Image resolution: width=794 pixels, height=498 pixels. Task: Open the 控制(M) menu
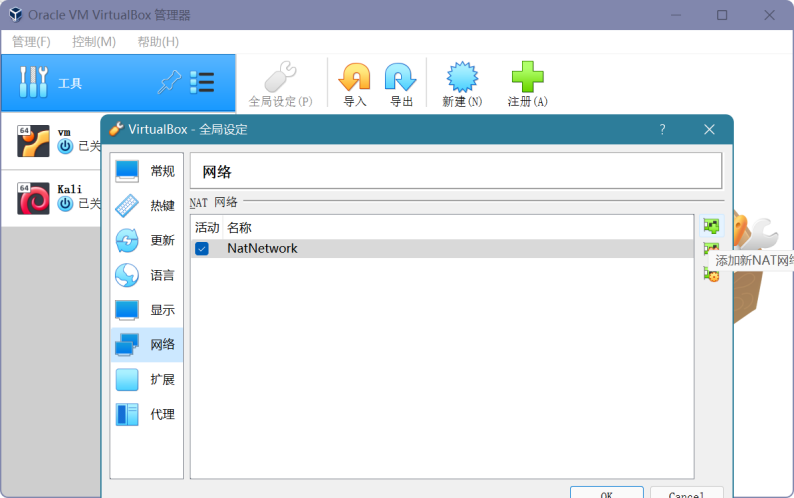[94, 42]
